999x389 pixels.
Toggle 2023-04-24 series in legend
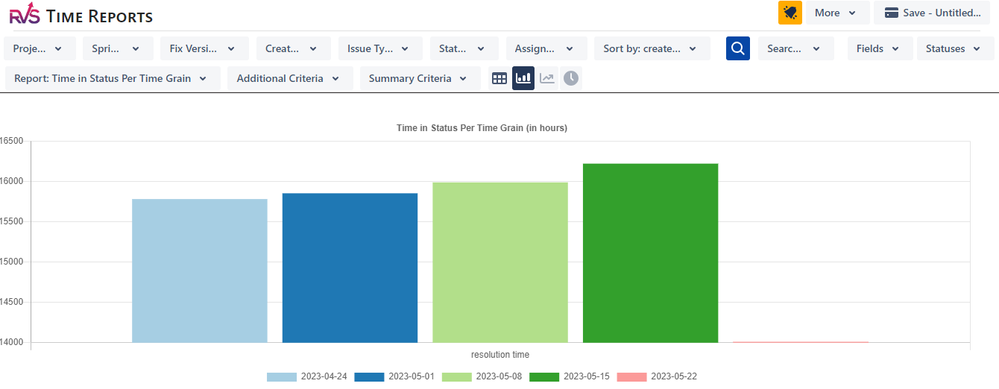click(307, 376)
